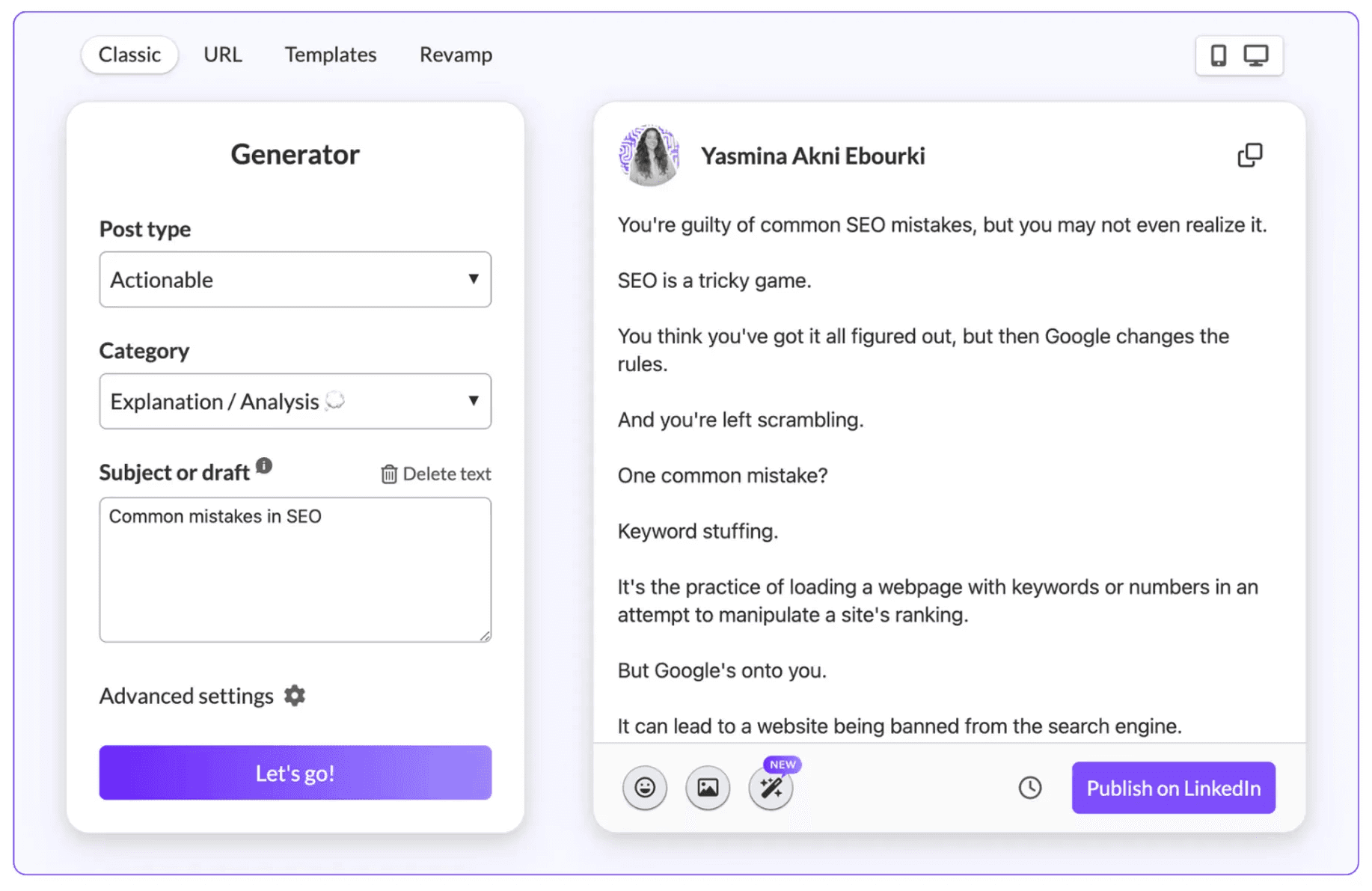Switch to the URL tab

tap(223, 55)
